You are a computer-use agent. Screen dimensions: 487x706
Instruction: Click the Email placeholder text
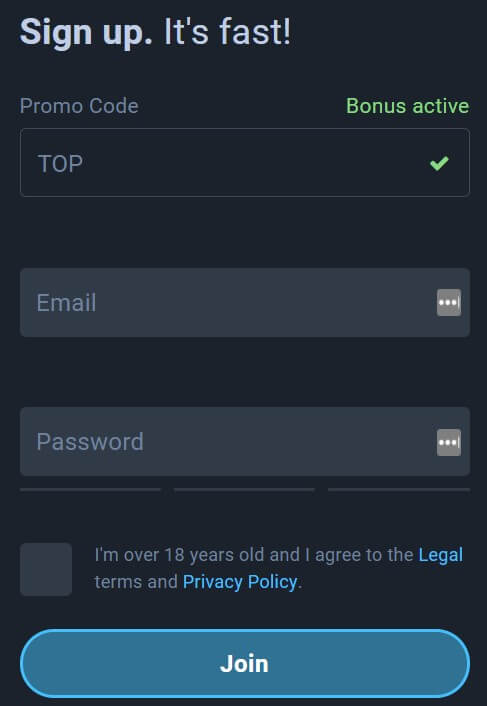[66, 303]
